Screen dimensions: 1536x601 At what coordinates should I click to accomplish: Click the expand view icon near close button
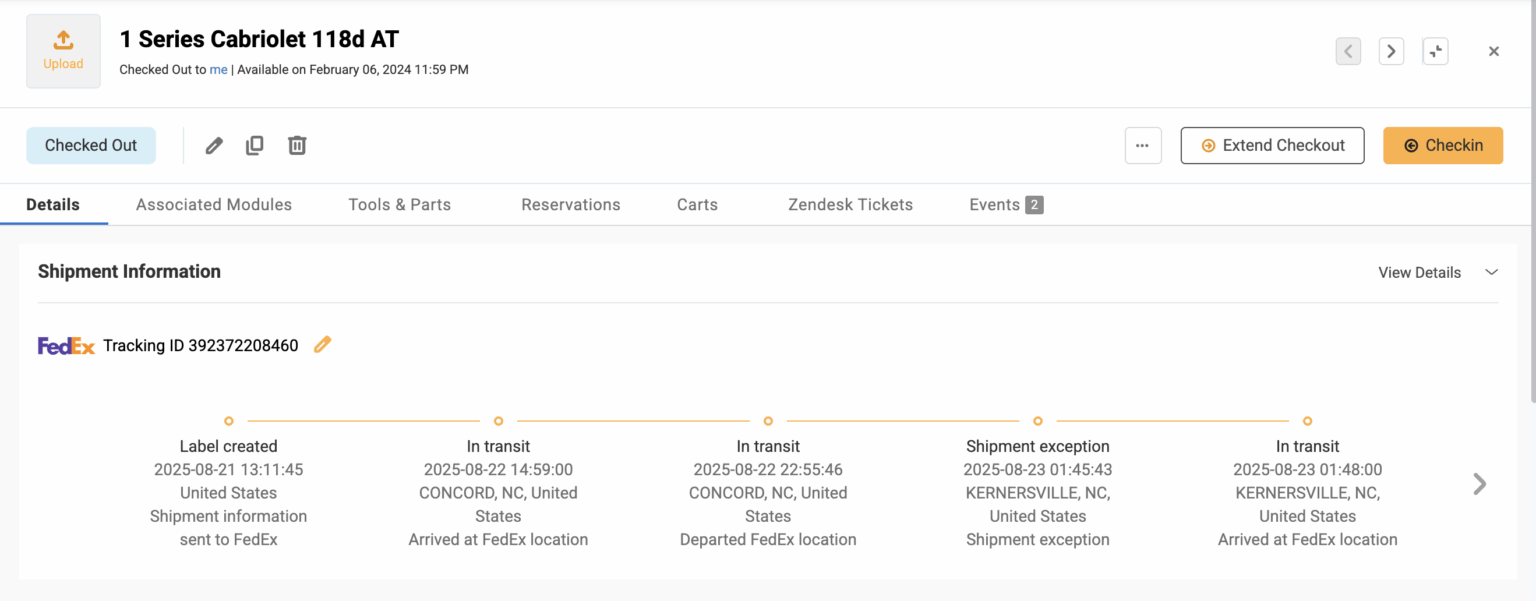click(x=1435, y=51)
